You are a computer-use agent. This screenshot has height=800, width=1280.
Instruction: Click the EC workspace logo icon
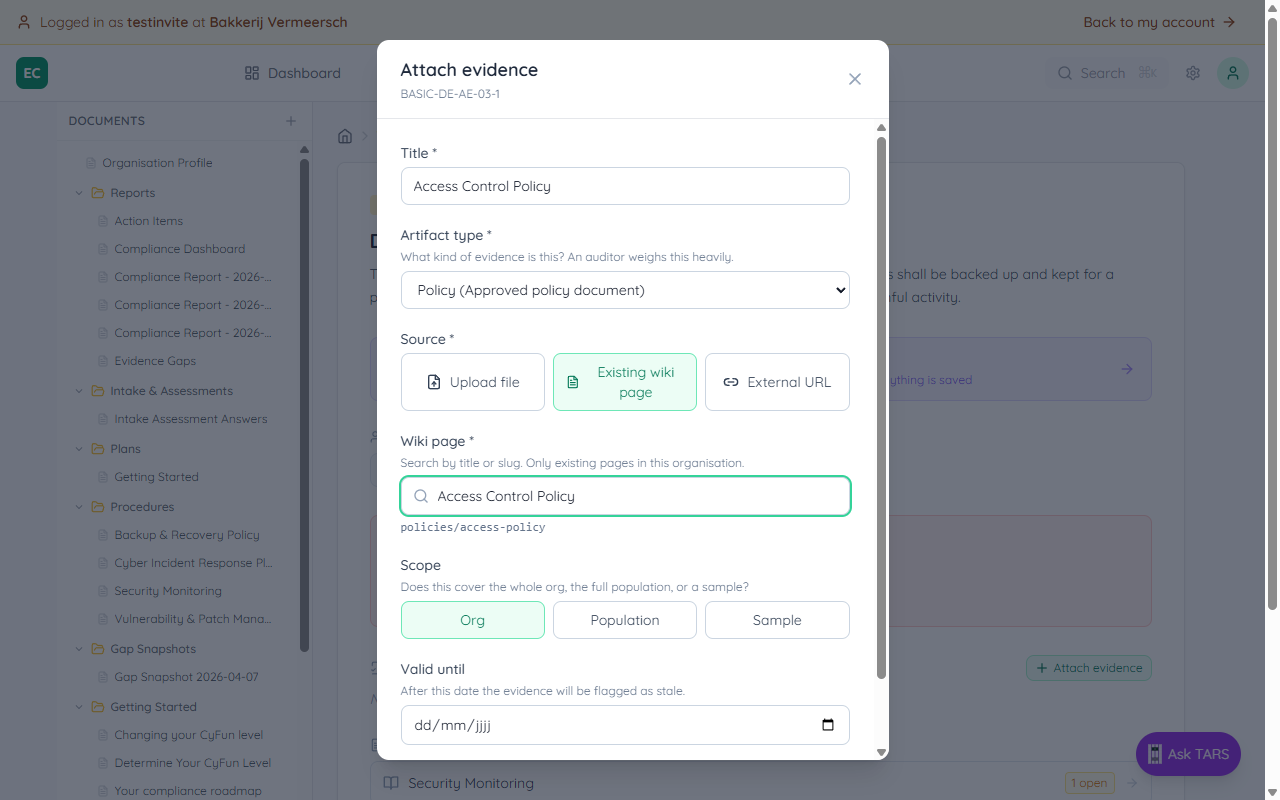(31, 73)
